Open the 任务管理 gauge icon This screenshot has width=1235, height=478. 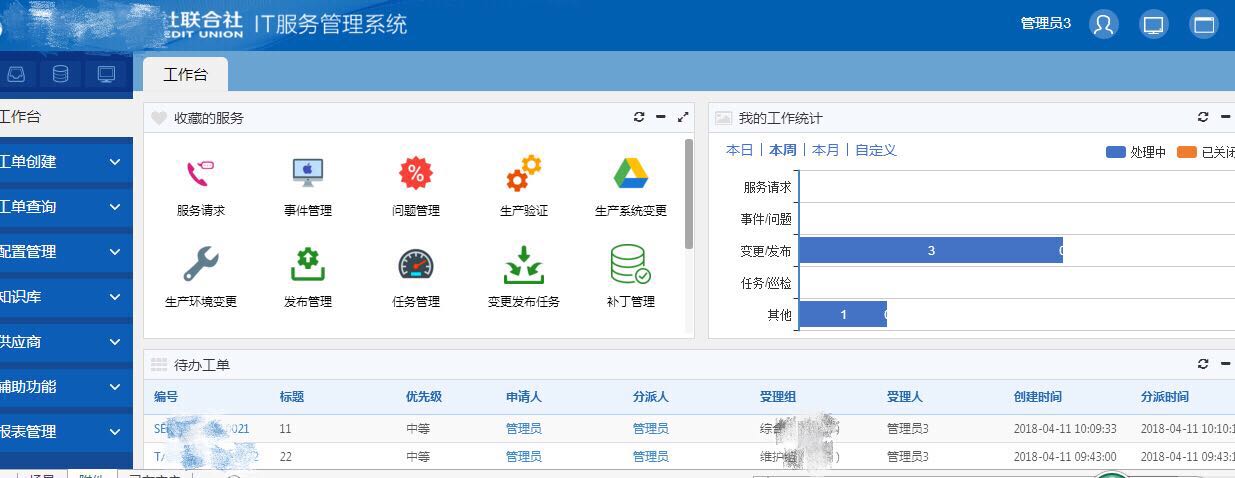(415, 265)
